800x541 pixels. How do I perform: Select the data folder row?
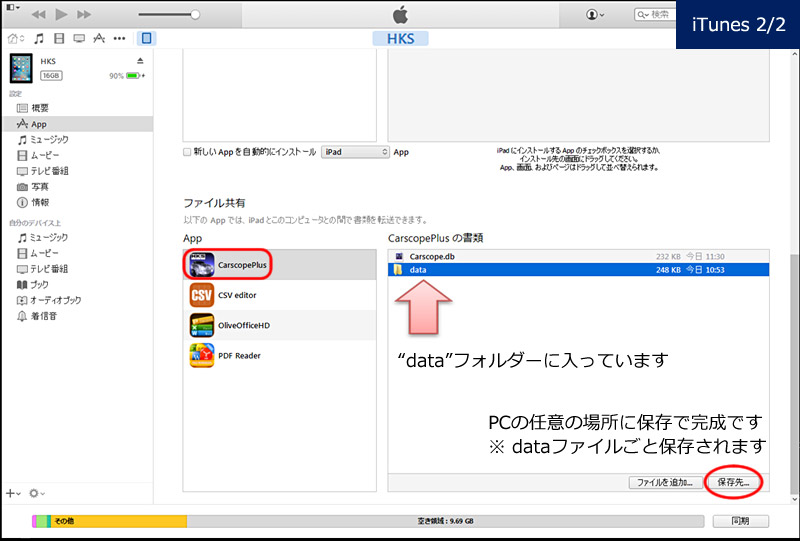pos(579,269)
